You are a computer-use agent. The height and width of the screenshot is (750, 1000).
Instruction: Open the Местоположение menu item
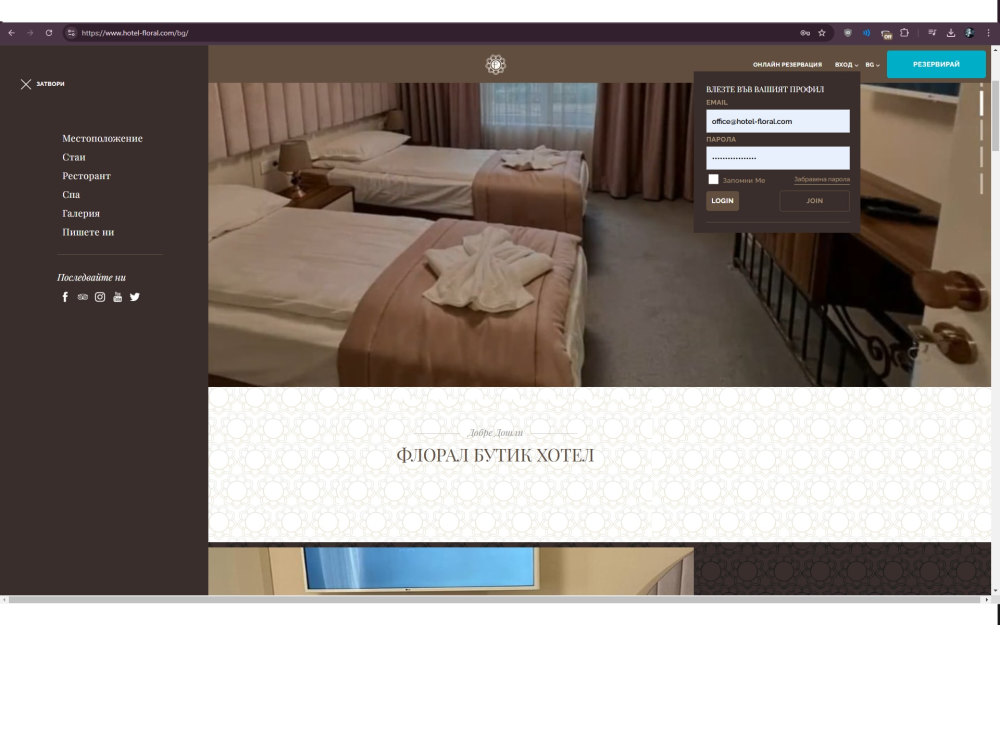(x=102, y=138)
